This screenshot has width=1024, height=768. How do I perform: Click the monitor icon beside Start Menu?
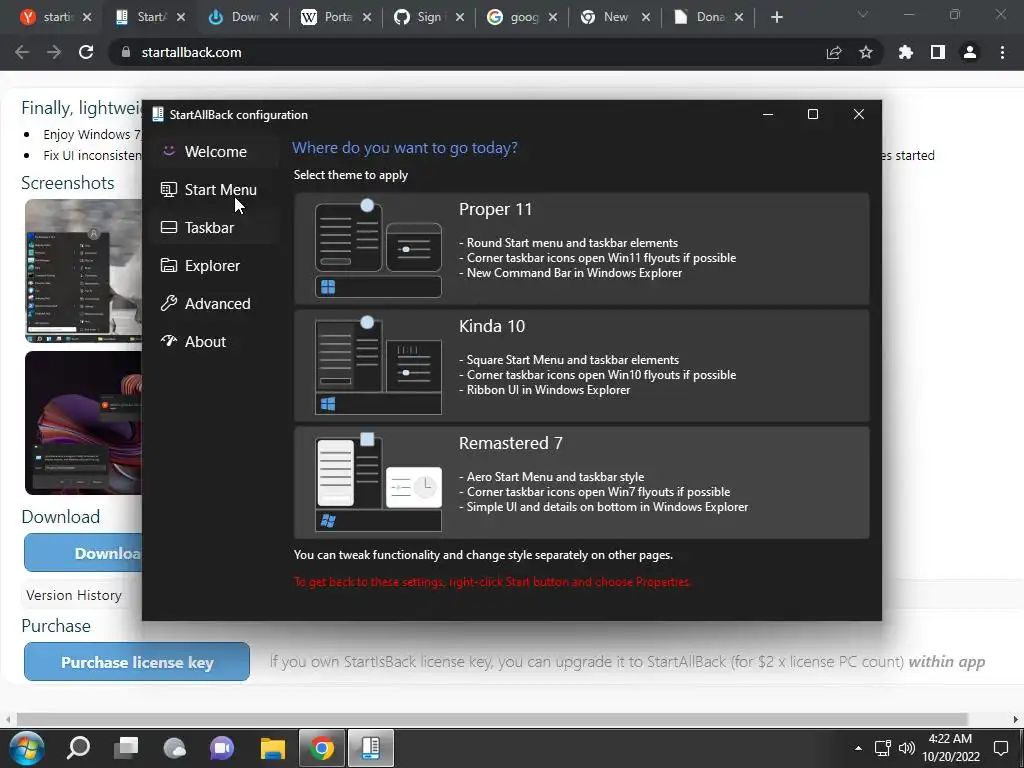(x=168, y=189)
